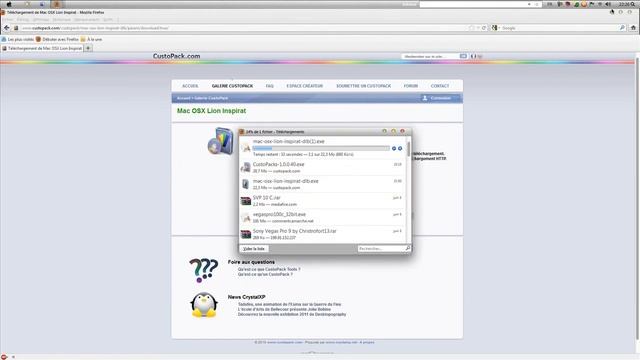
Task: Open the Google search engine dropdown
Action: click(x=496, y=28)
